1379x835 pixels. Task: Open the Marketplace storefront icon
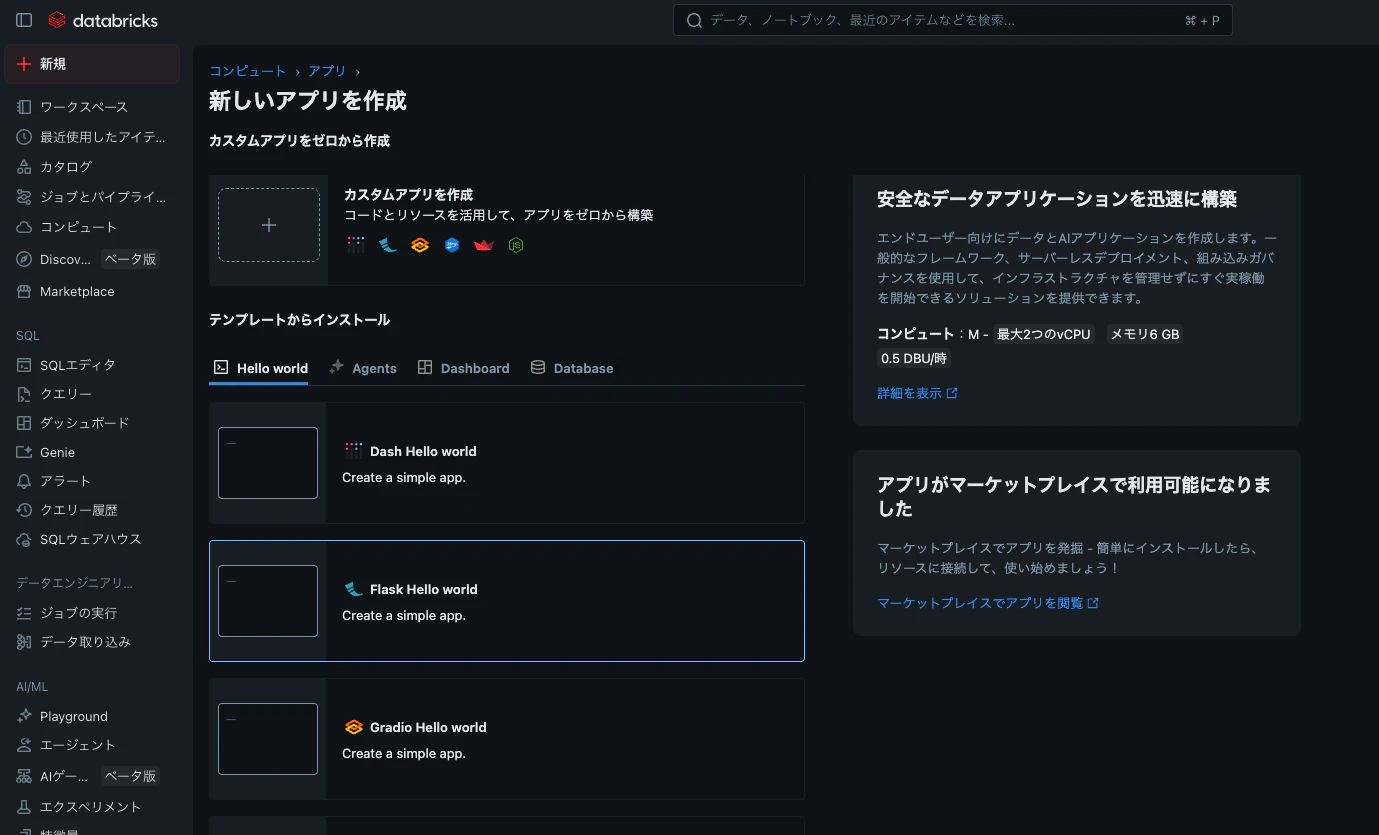[24, 291]
